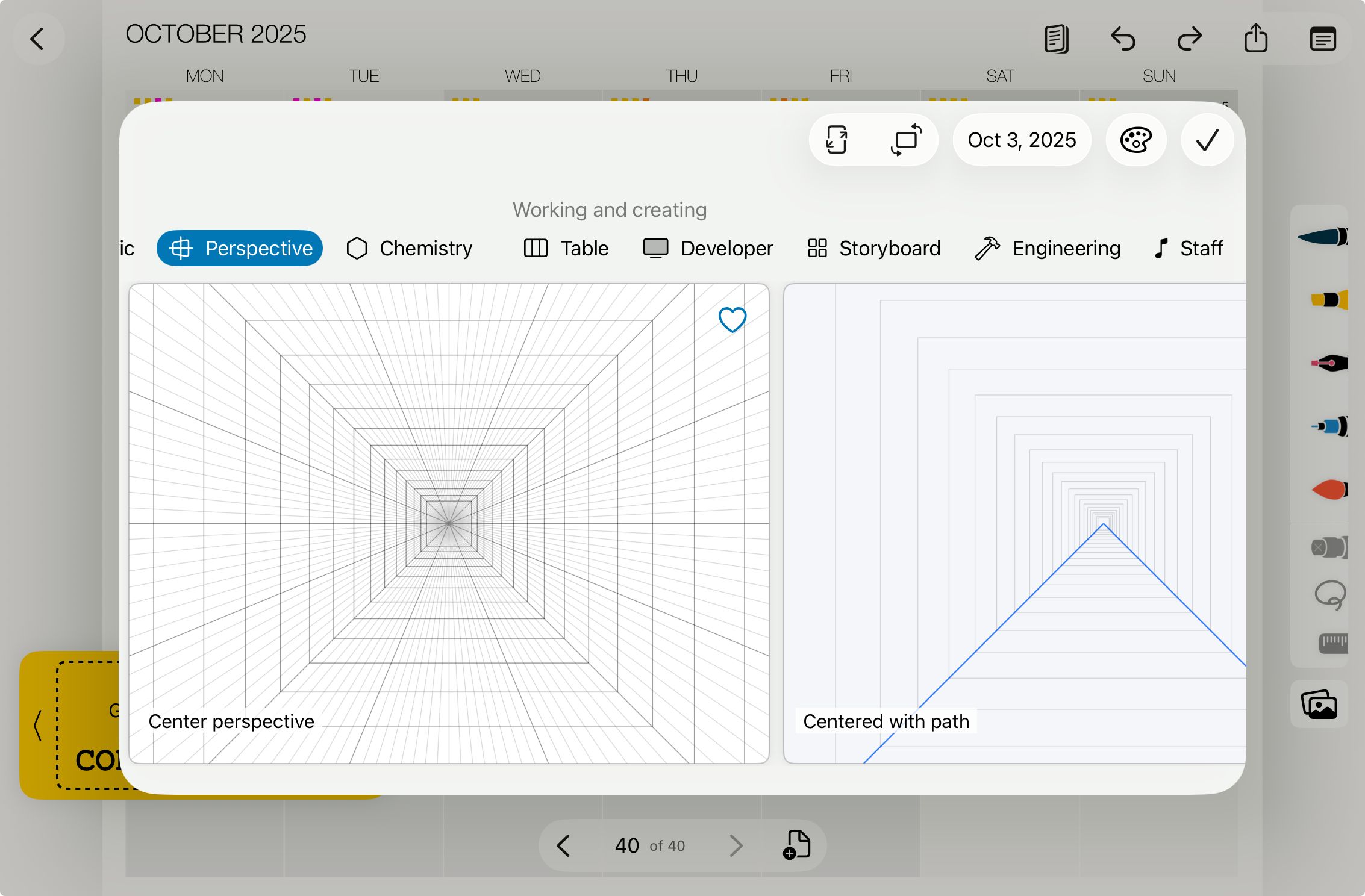Image resolution: width=1365 pixels, height=896 pixels.
Task: Choose the Center perspective template
Action: click(449, 523)
